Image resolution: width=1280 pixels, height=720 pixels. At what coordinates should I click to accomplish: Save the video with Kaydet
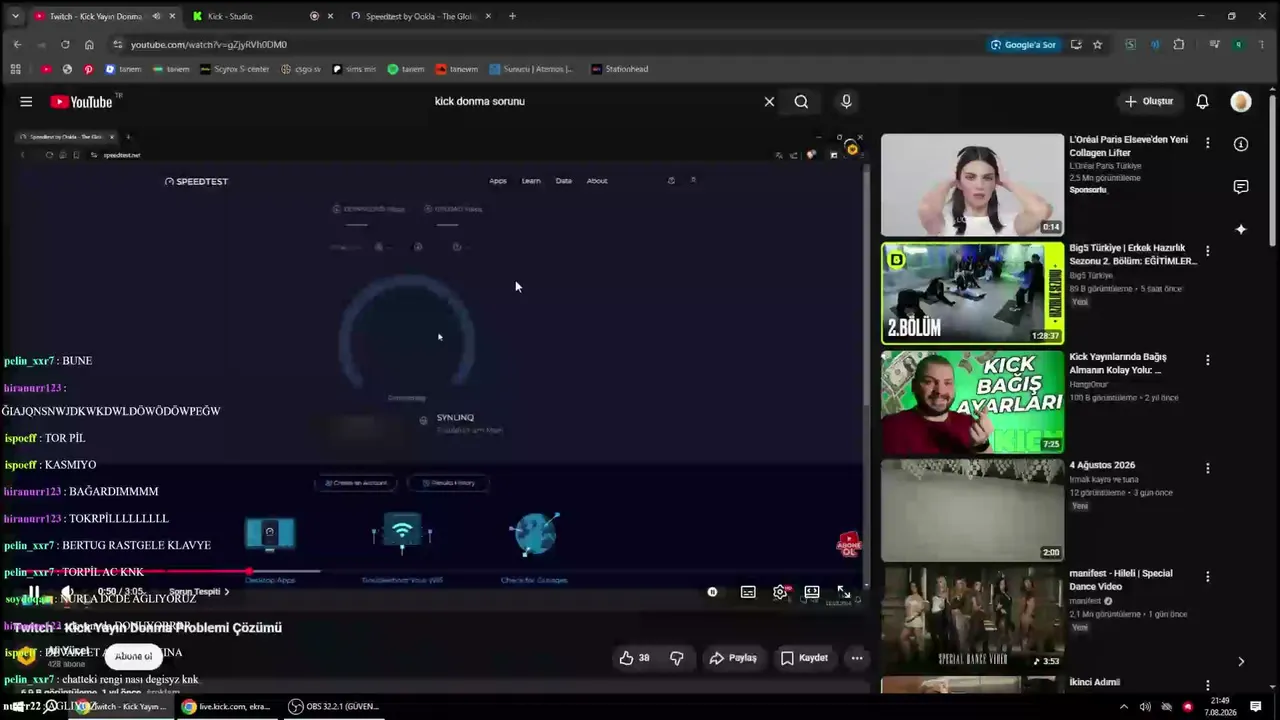804,658
